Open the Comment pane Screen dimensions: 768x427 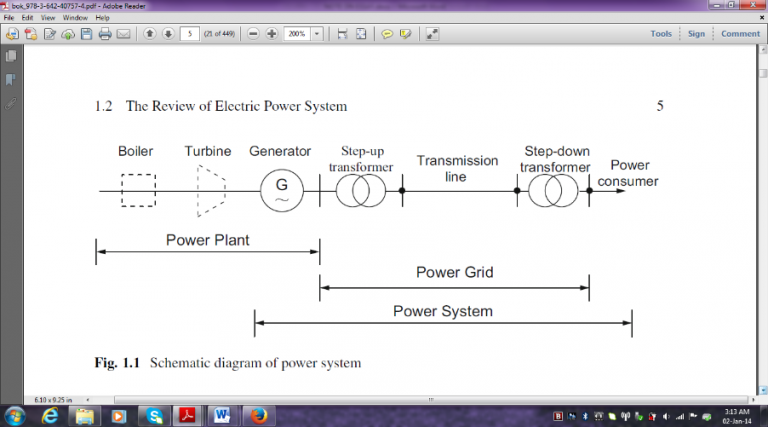coord(740,34)
